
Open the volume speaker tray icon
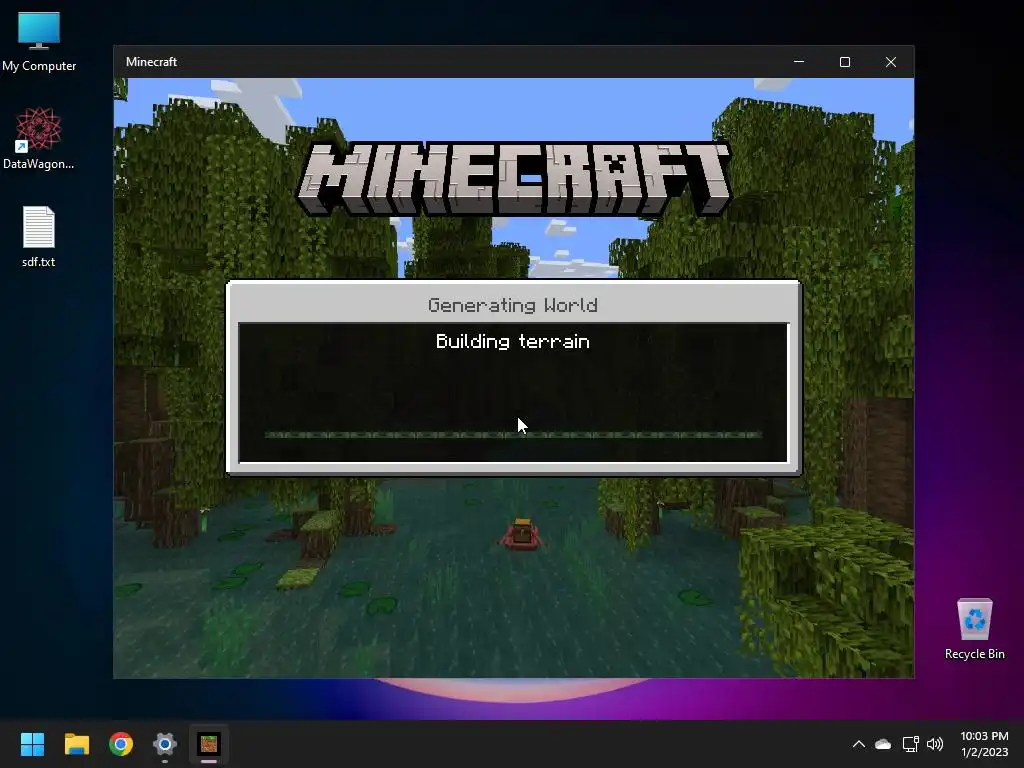click(935, 744)
